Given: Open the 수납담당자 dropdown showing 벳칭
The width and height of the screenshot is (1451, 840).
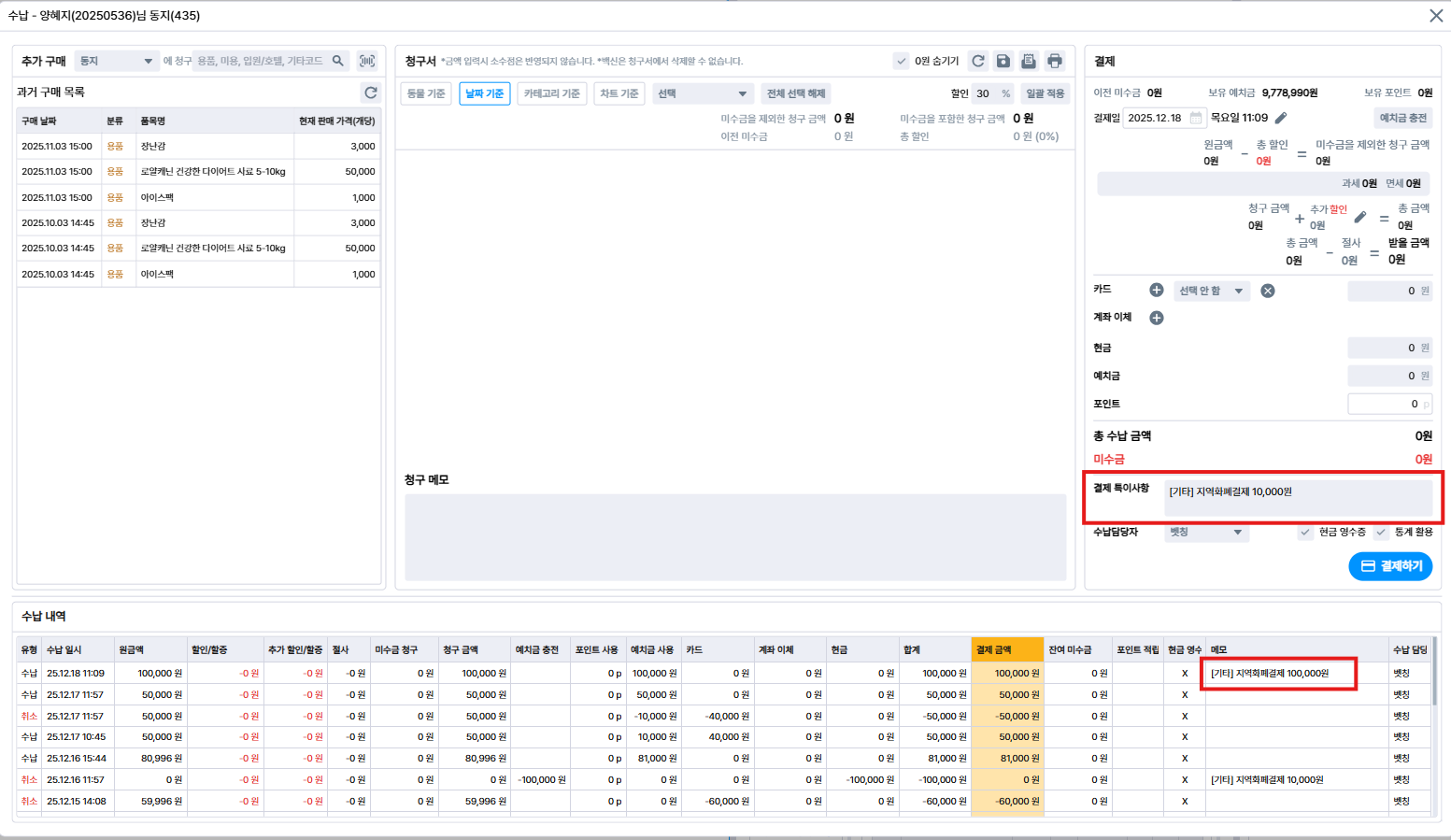Looking at the screenshot, I should click(x=1205, y=532).
